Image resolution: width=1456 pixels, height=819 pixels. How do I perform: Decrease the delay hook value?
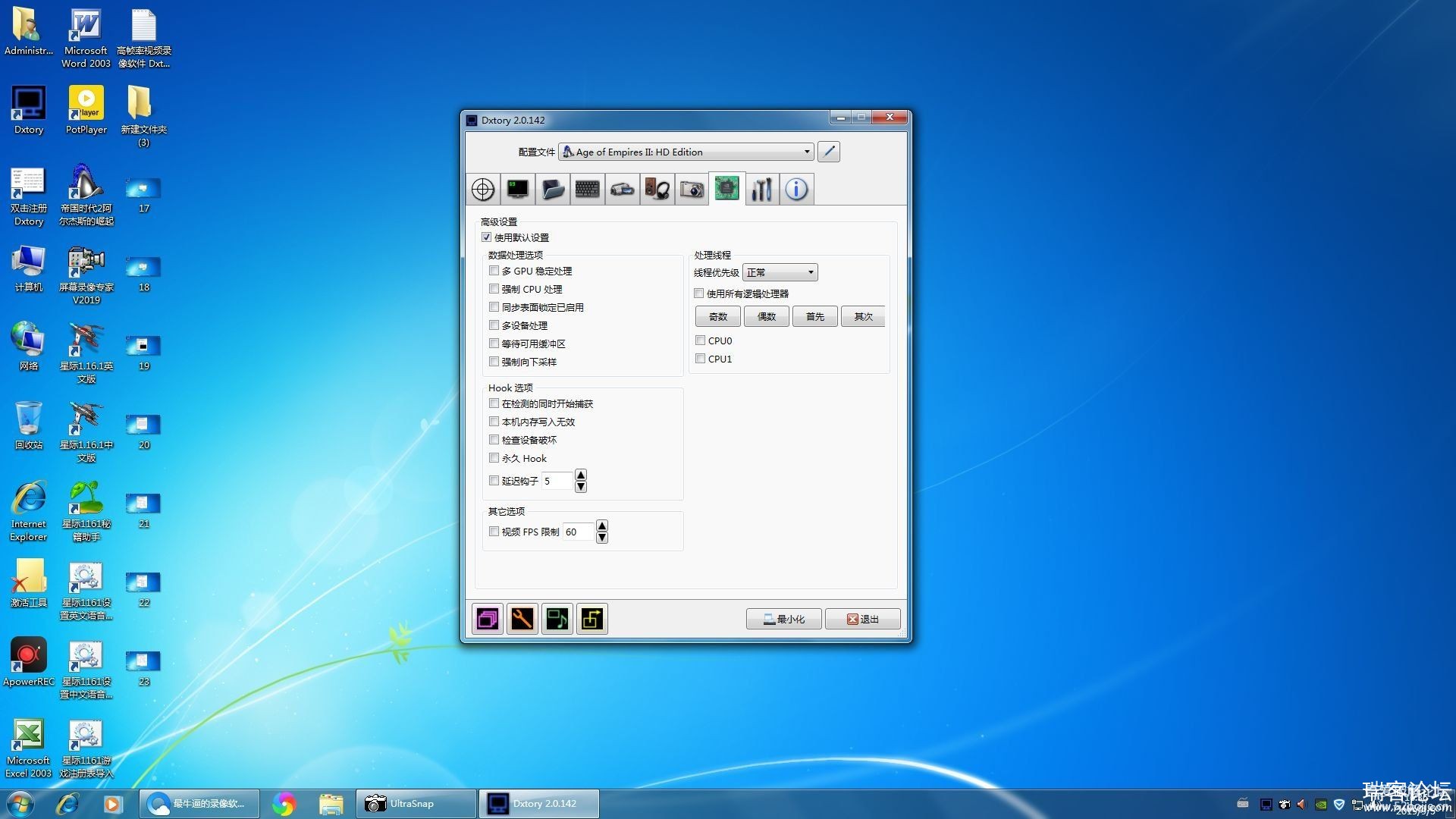tap(581, 487)
